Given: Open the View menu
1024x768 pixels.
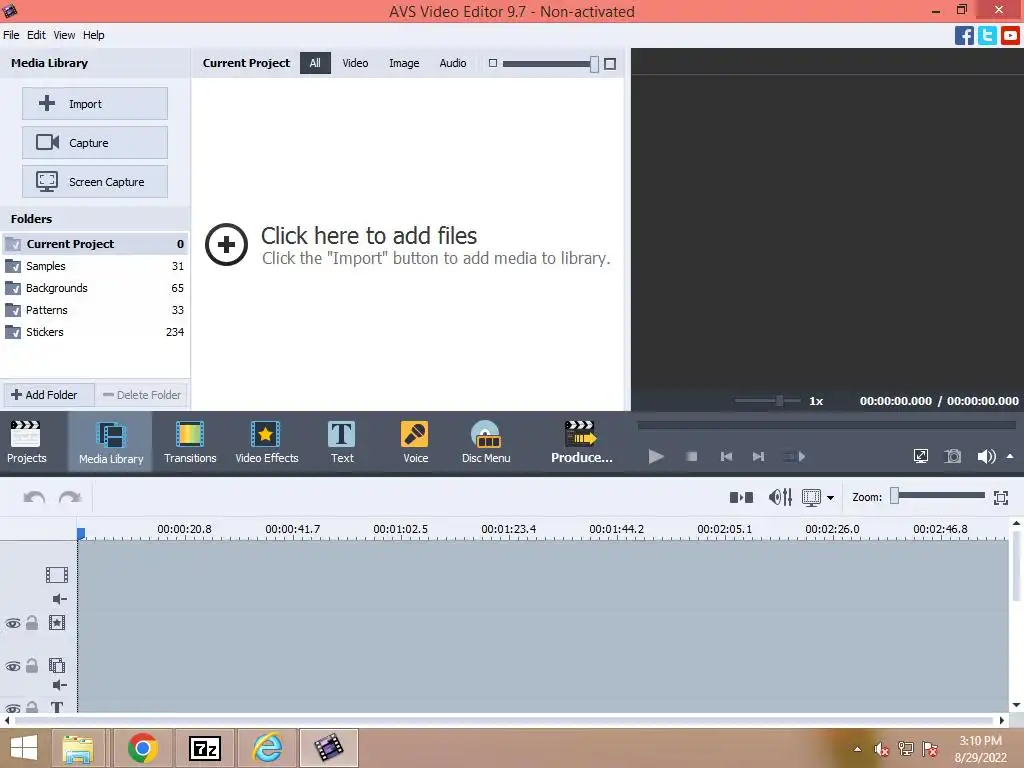Looking at the screenshot, I should coord(64,35).
